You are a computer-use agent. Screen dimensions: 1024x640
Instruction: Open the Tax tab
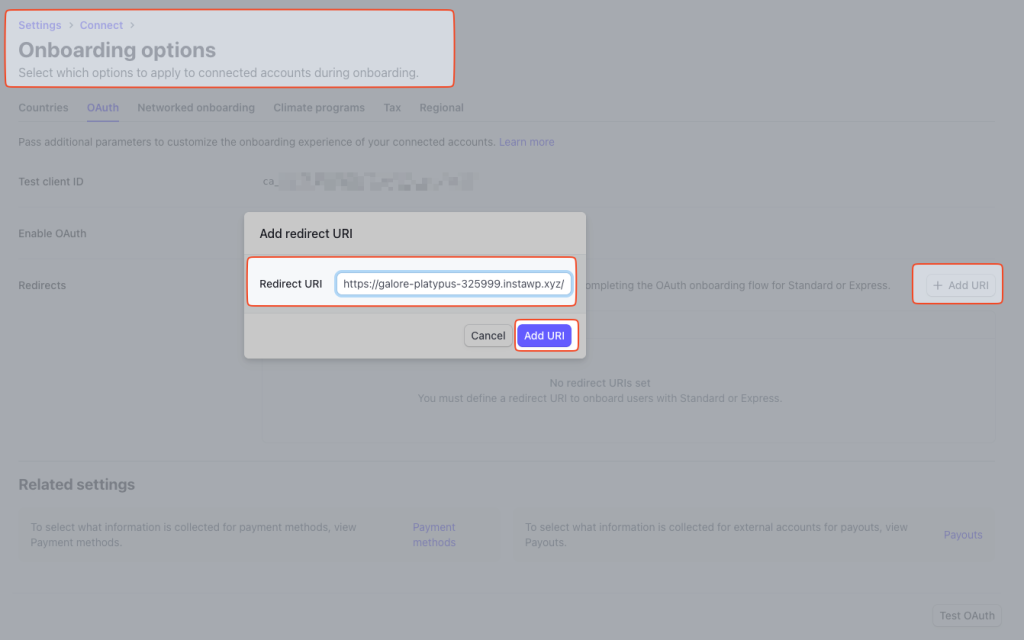coord(392,108)
